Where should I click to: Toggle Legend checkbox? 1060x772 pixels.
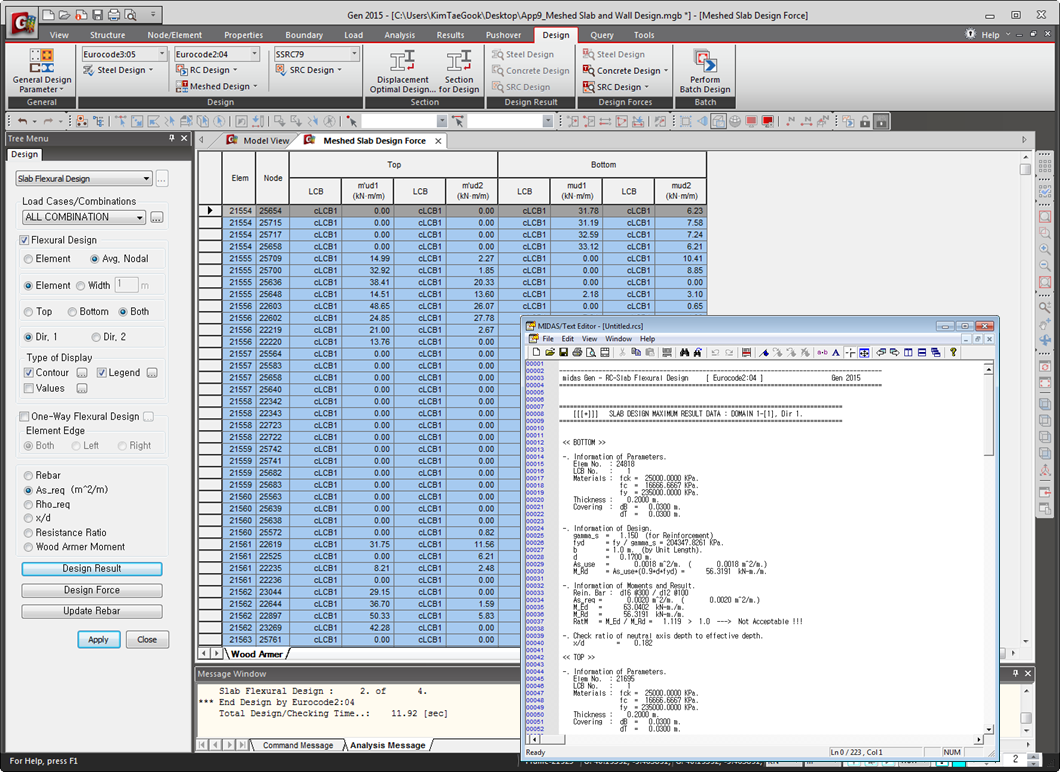click(x=101, y=372)
